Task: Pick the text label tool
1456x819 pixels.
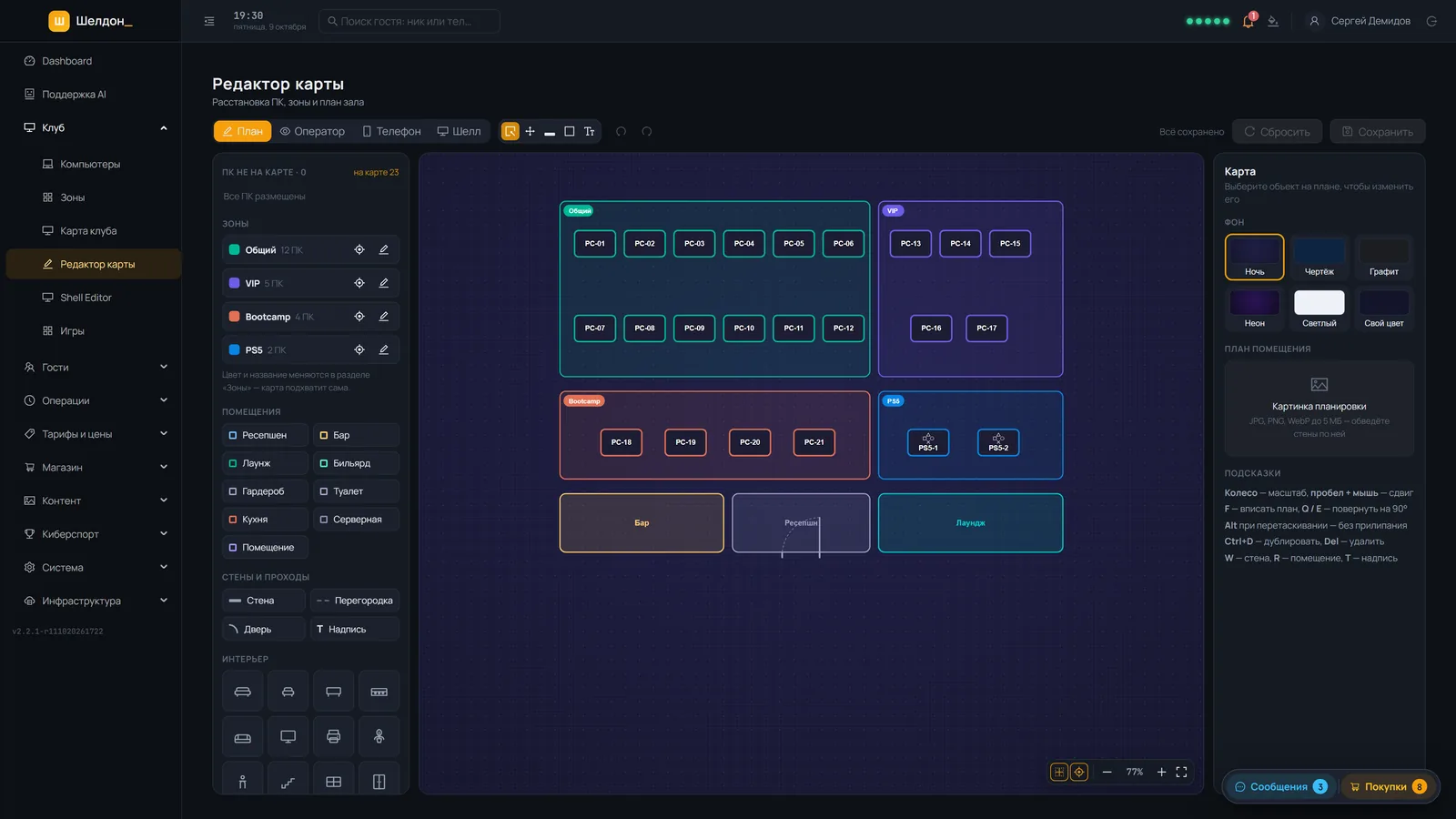Action: pos(590,132)
